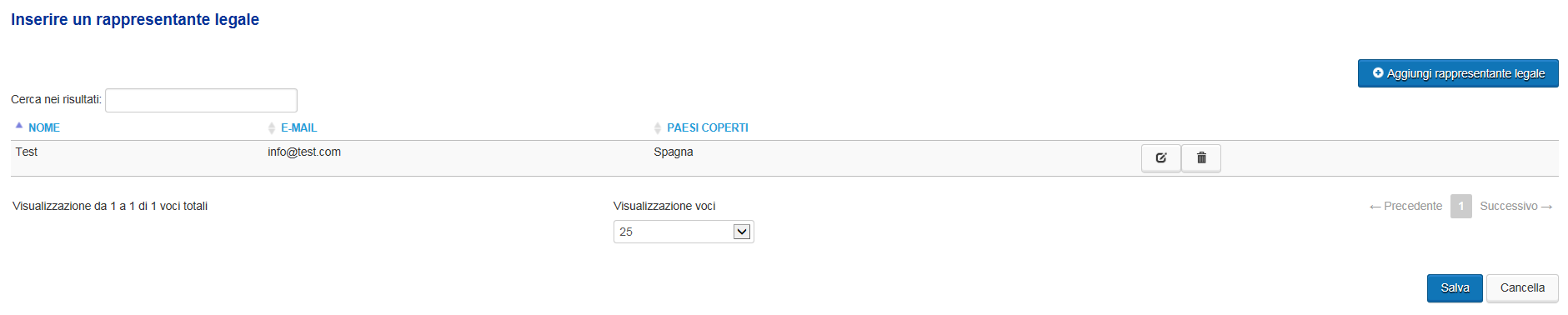
Task: Save with the Salva button
Action: click(x=1455, y=287)
